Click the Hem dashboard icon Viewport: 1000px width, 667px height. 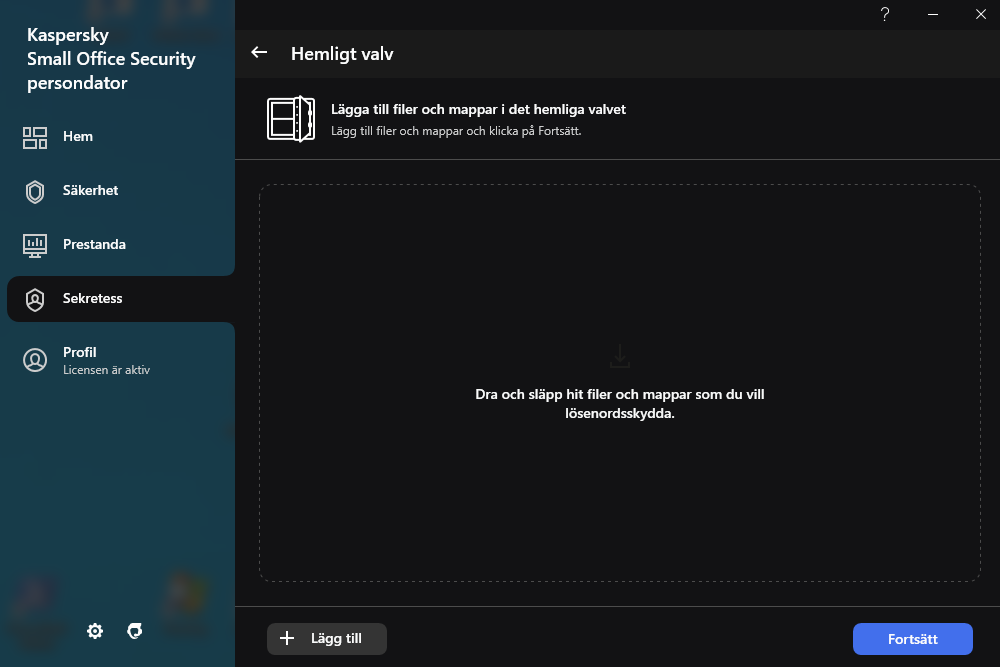(x=35, y=137)
